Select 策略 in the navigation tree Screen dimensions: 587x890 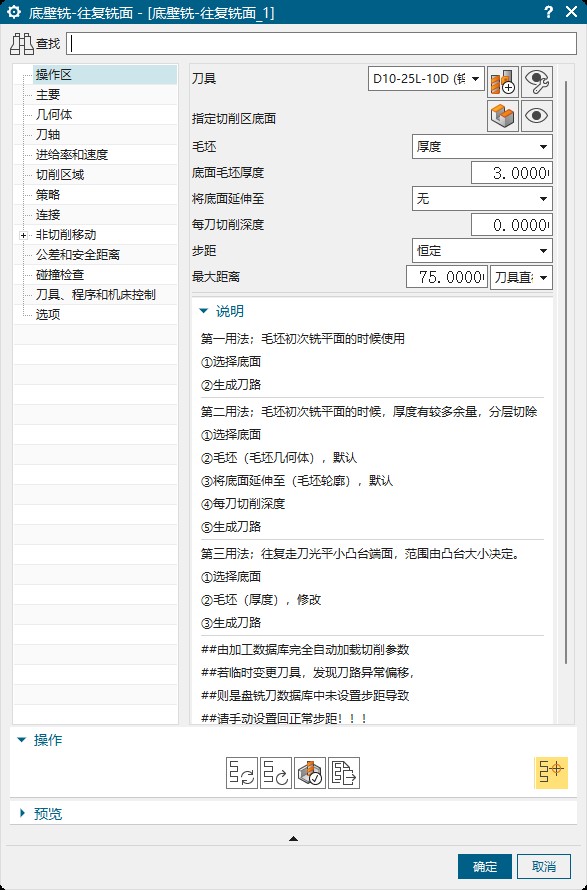click(x=48, y=195)
